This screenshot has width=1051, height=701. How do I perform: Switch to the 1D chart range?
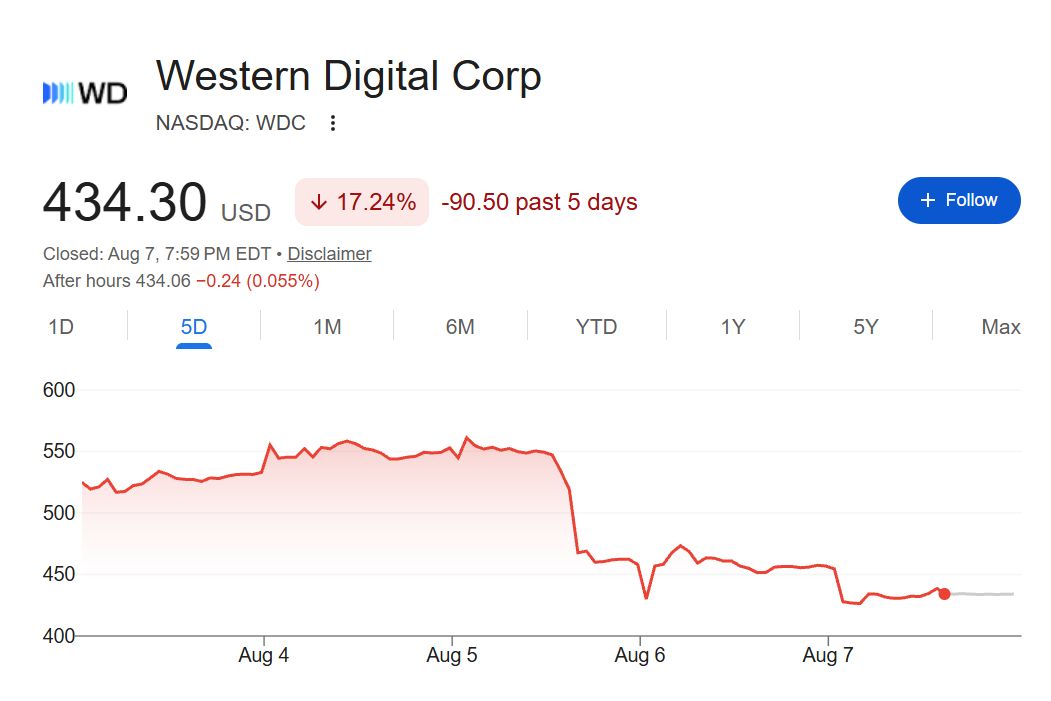[x=61, y=327]
